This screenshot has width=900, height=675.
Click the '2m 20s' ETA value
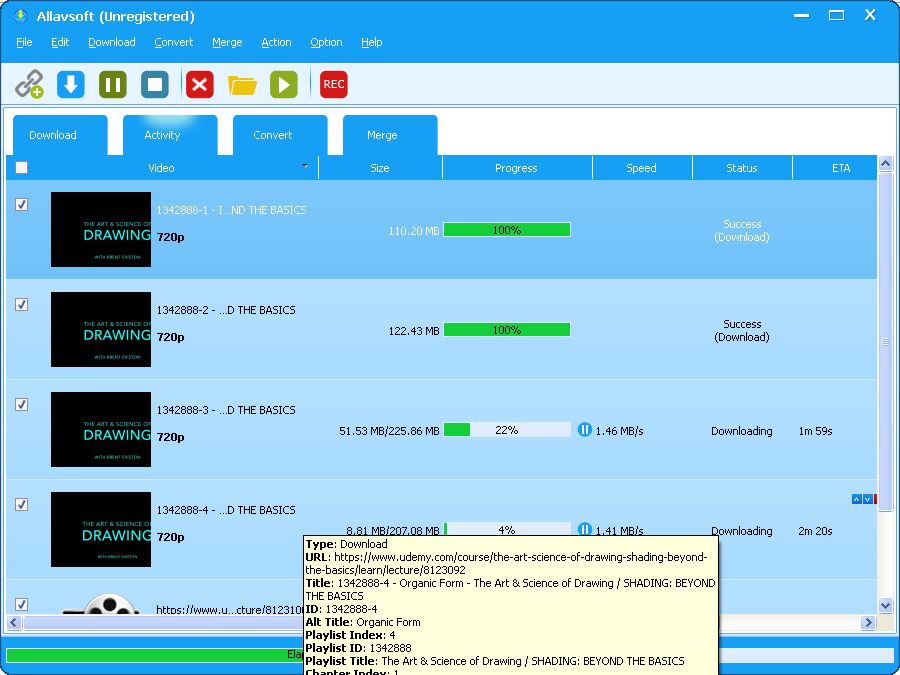(x=815, y=531)
